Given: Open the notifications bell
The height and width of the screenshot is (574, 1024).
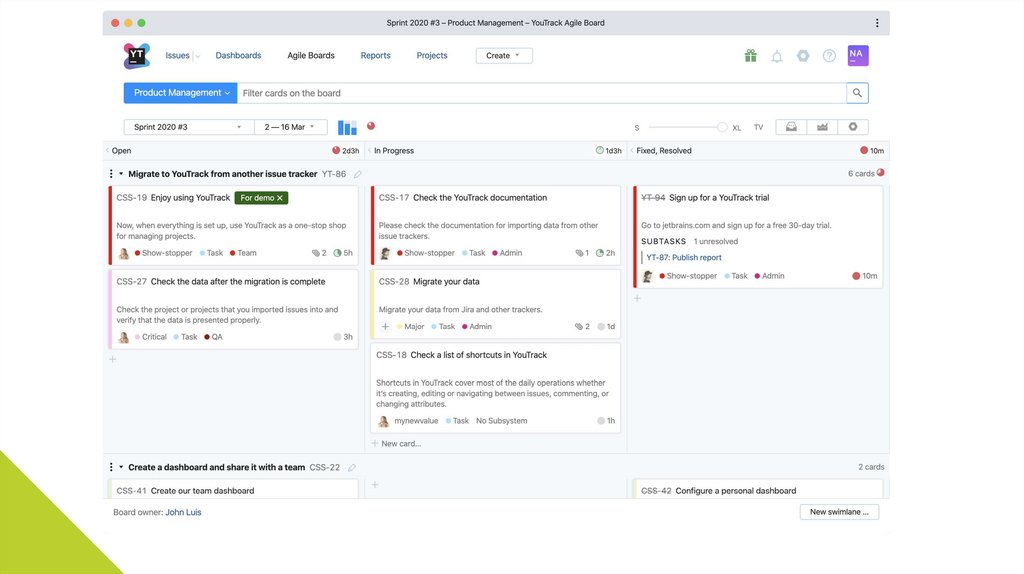Looking at the screenshot, I should point(777,56).
